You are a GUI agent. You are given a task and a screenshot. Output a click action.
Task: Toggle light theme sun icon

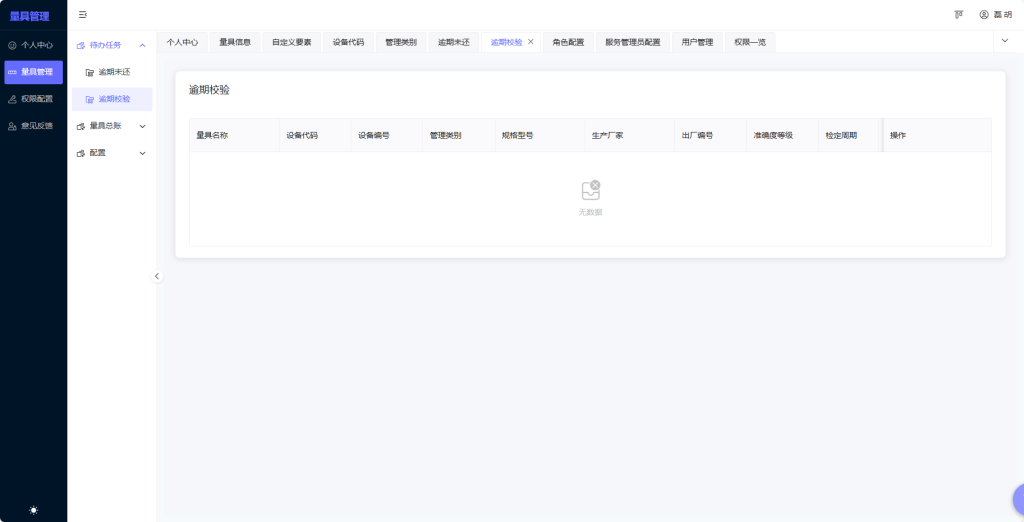33,510
